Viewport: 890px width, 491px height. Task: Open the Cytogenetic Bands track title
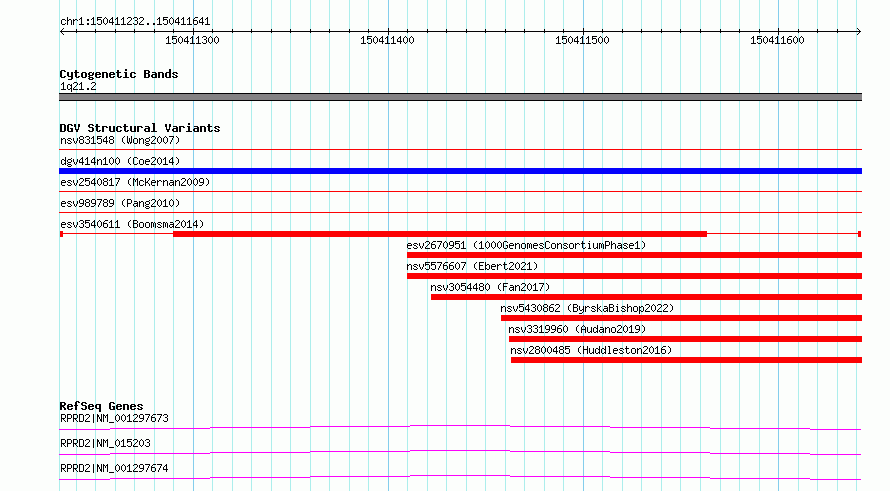point(119,74)
